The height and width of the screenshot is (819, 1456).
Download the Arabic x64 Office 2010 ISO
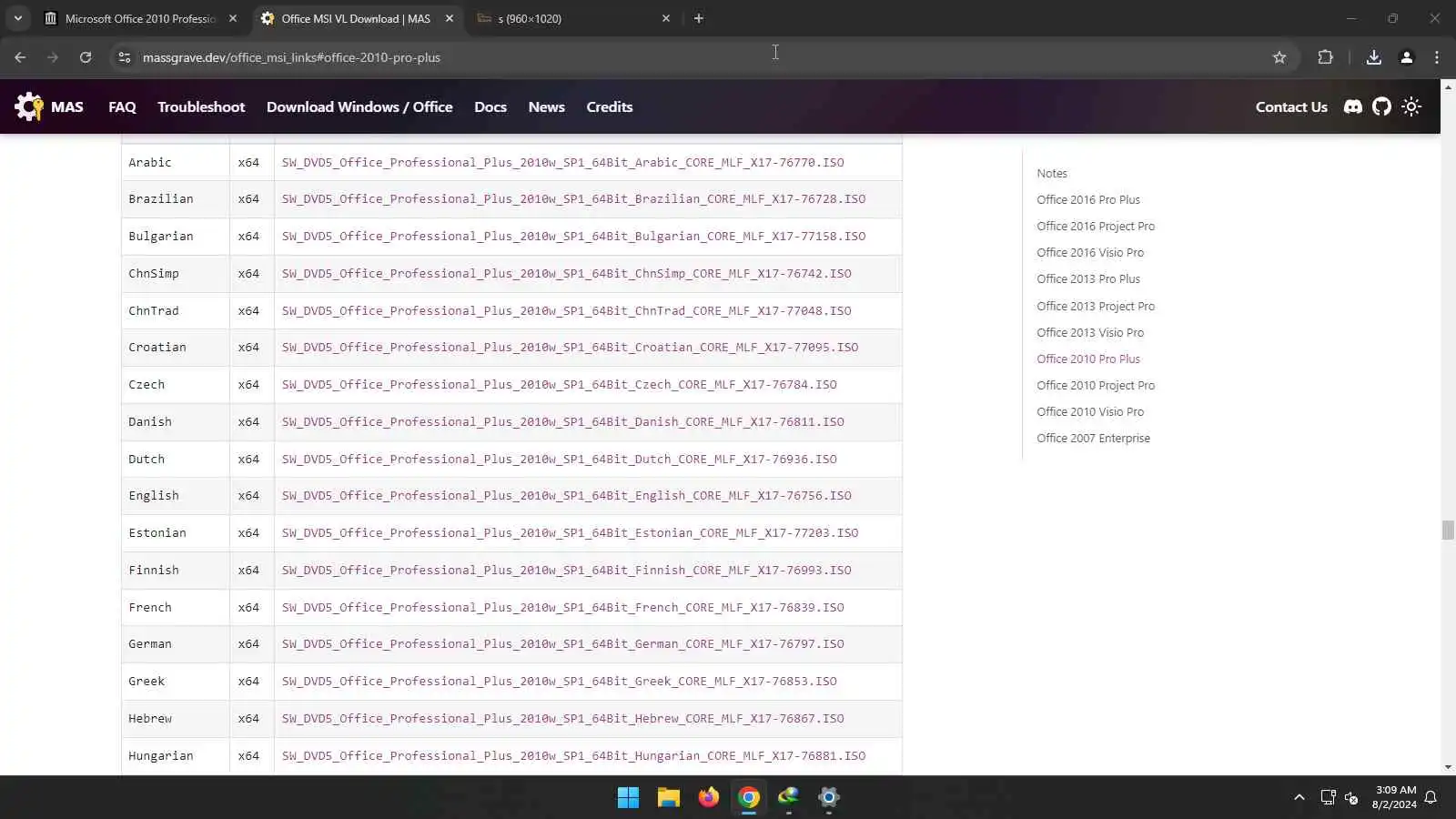[563, 162]
